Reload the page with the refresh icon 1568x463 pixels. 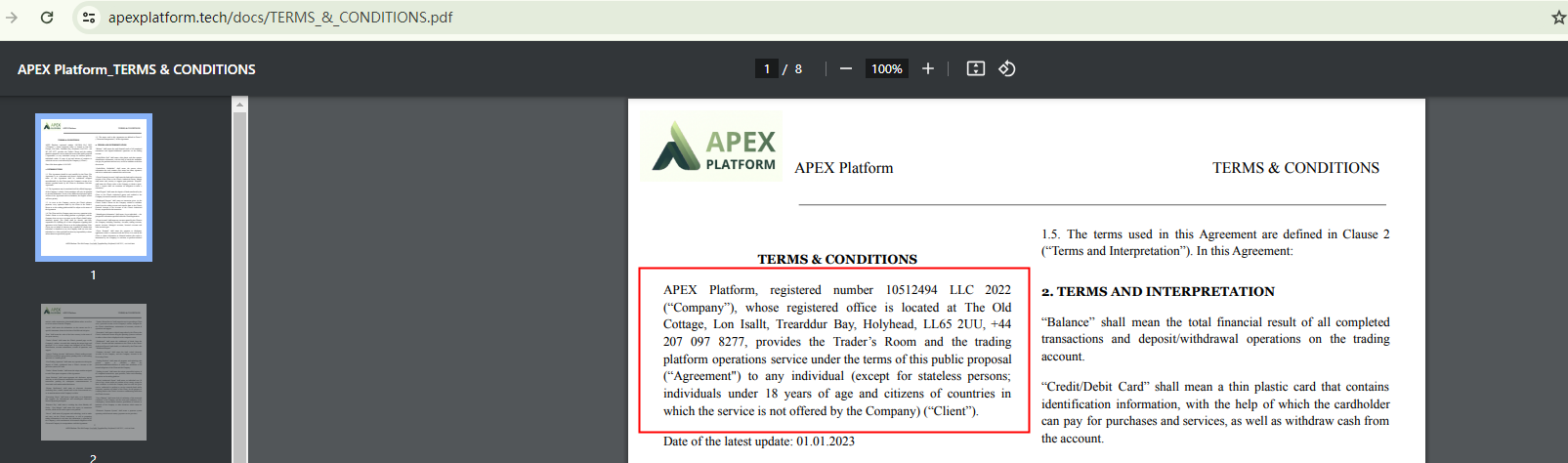tap(47, 18)
